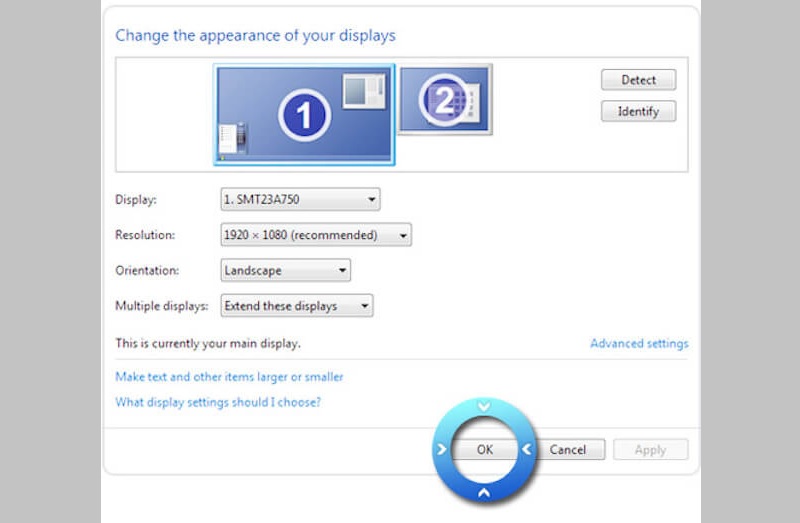Click the Cancel button
Image resolution: width=800 pixels, height=523 pixels.
[567, 450]
